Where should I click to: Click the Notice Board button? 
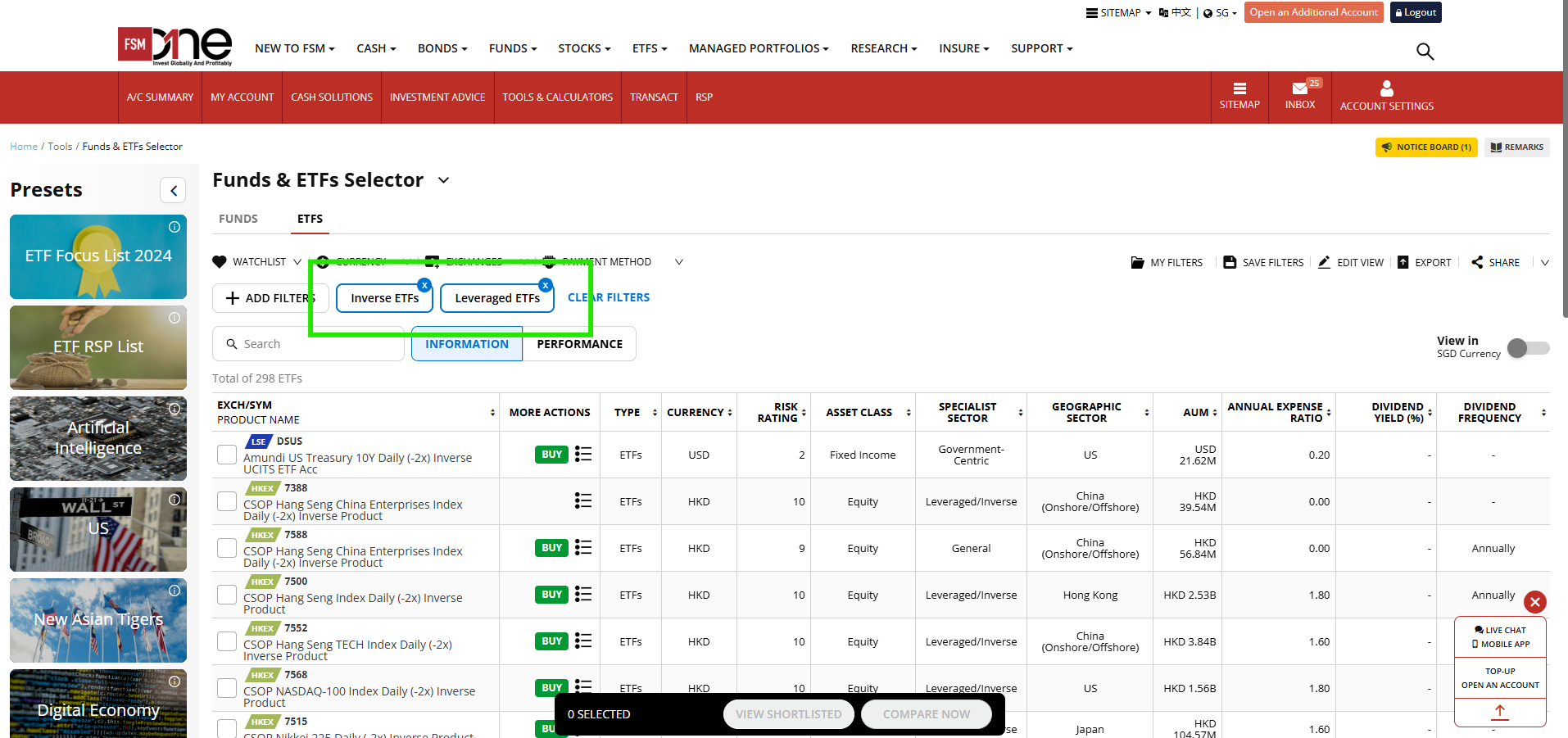click(x=1425, y=147)
